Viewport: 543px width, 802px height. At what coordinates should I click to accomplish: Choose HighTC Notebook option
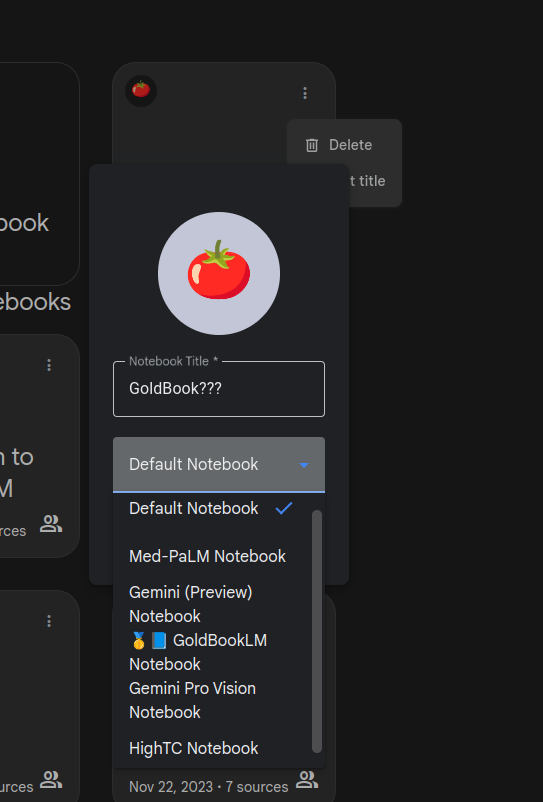[x=213, y=748]
